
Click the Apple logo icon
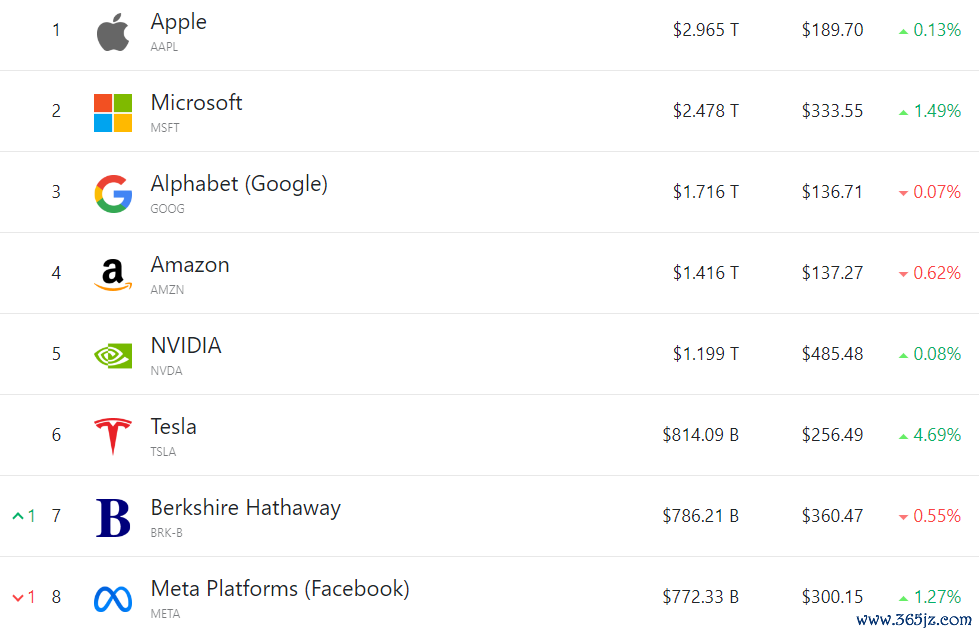click(x=113, y=32)
